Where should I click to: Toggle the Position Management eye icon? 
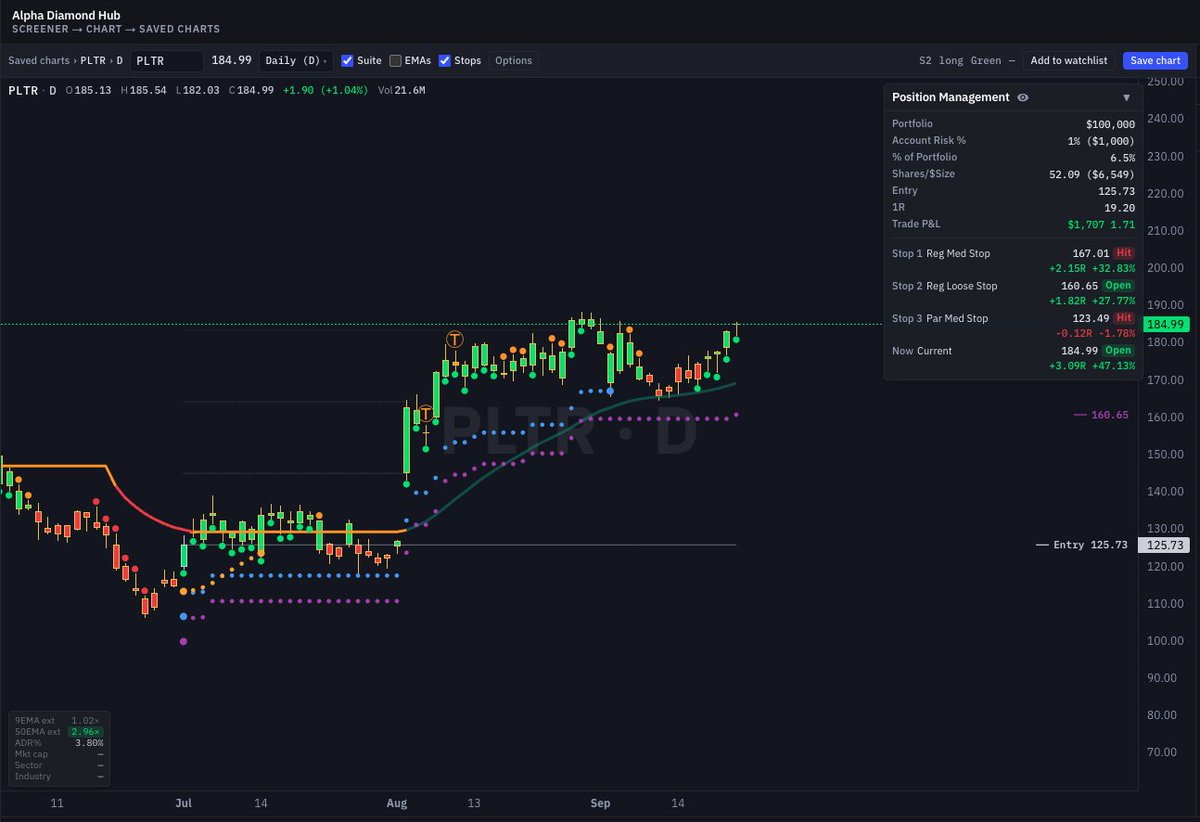[1023, 97]
